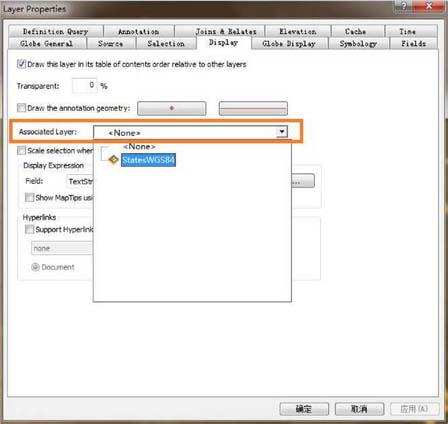Click the help question mark icon
The height and width of the screenshot is (424, 448).
[404, 6]
